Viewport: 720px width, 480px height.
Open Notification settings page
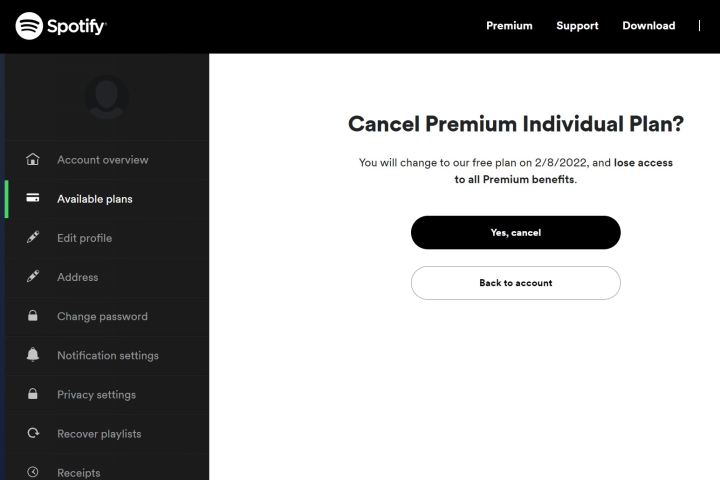click(x=108, y=356)
